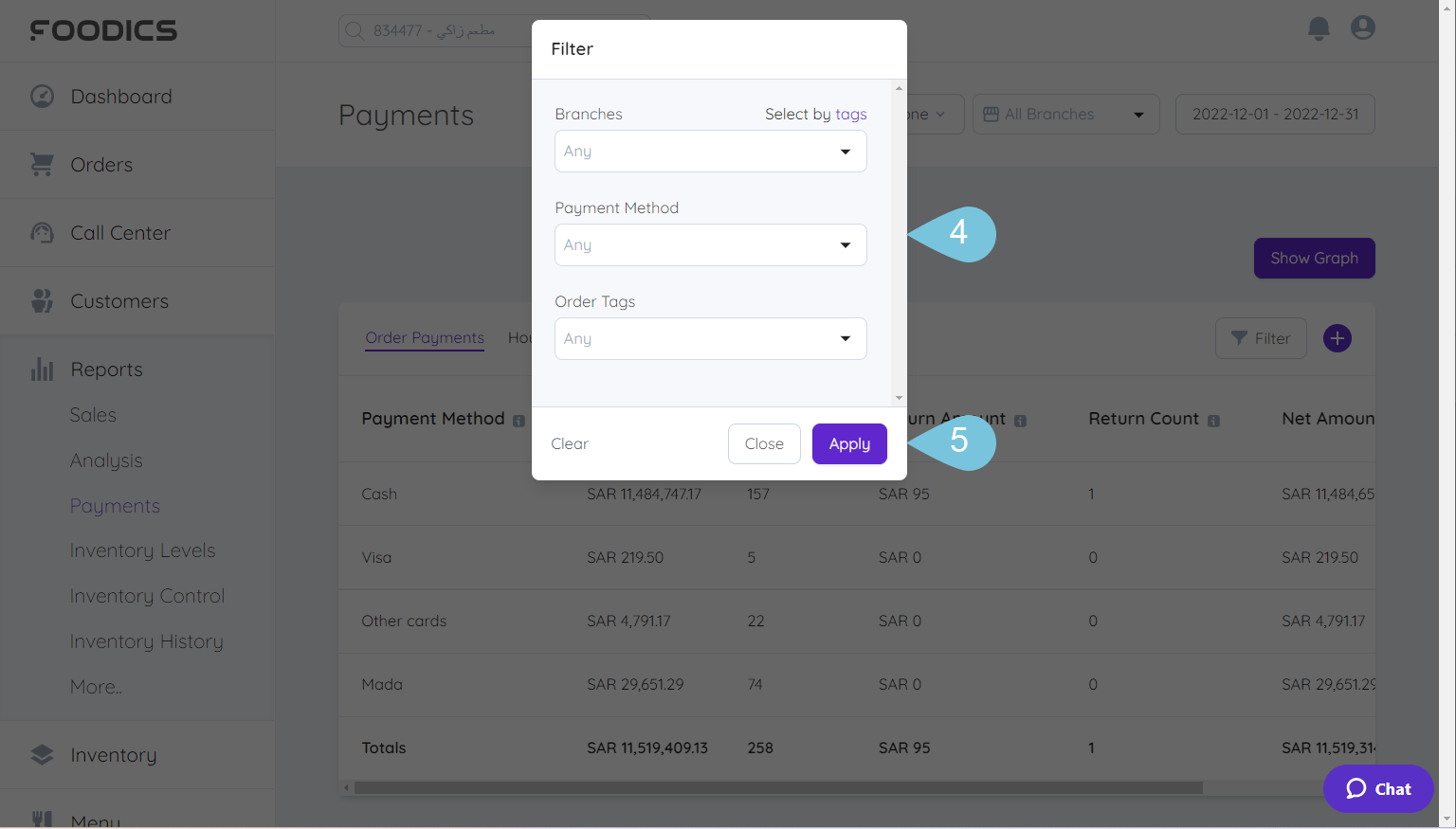The width and height of the screenshot is (1456, 829).
Task: Switch to the Order Payments tab
Action: tap(425, 338)
